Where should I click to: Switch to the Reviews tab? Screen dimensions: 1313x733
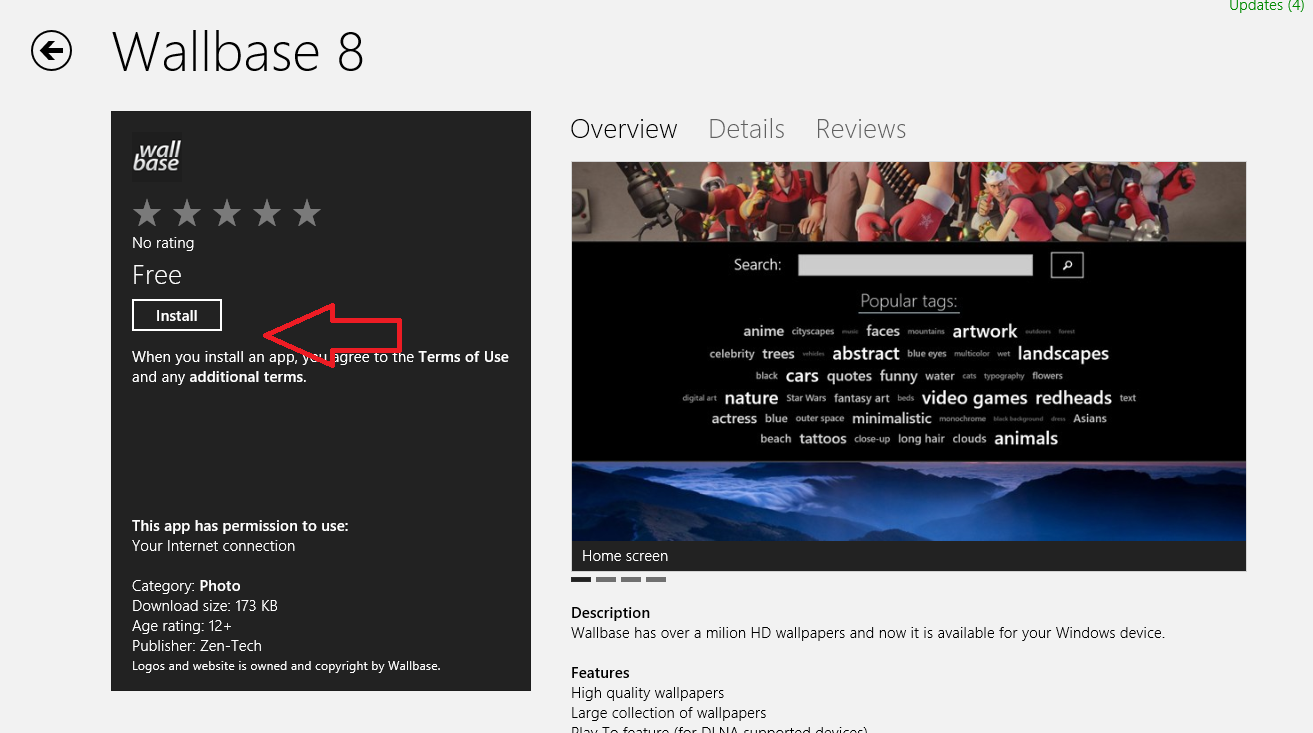pyautogui.click(x=861, y=129)
